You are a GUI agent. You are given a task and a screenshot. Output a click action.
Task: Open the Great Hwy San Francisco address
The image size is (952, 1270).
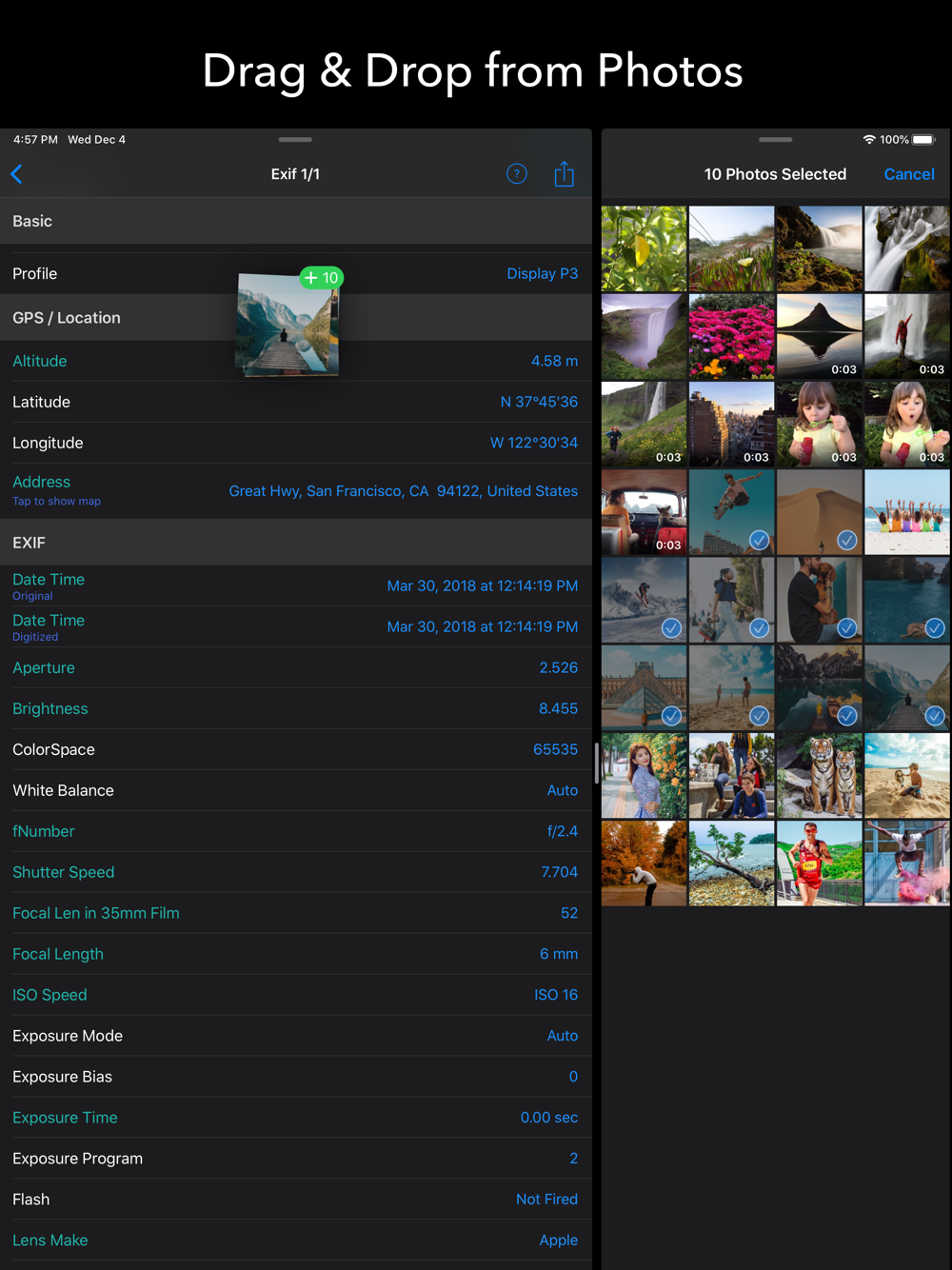pos(404,491)
